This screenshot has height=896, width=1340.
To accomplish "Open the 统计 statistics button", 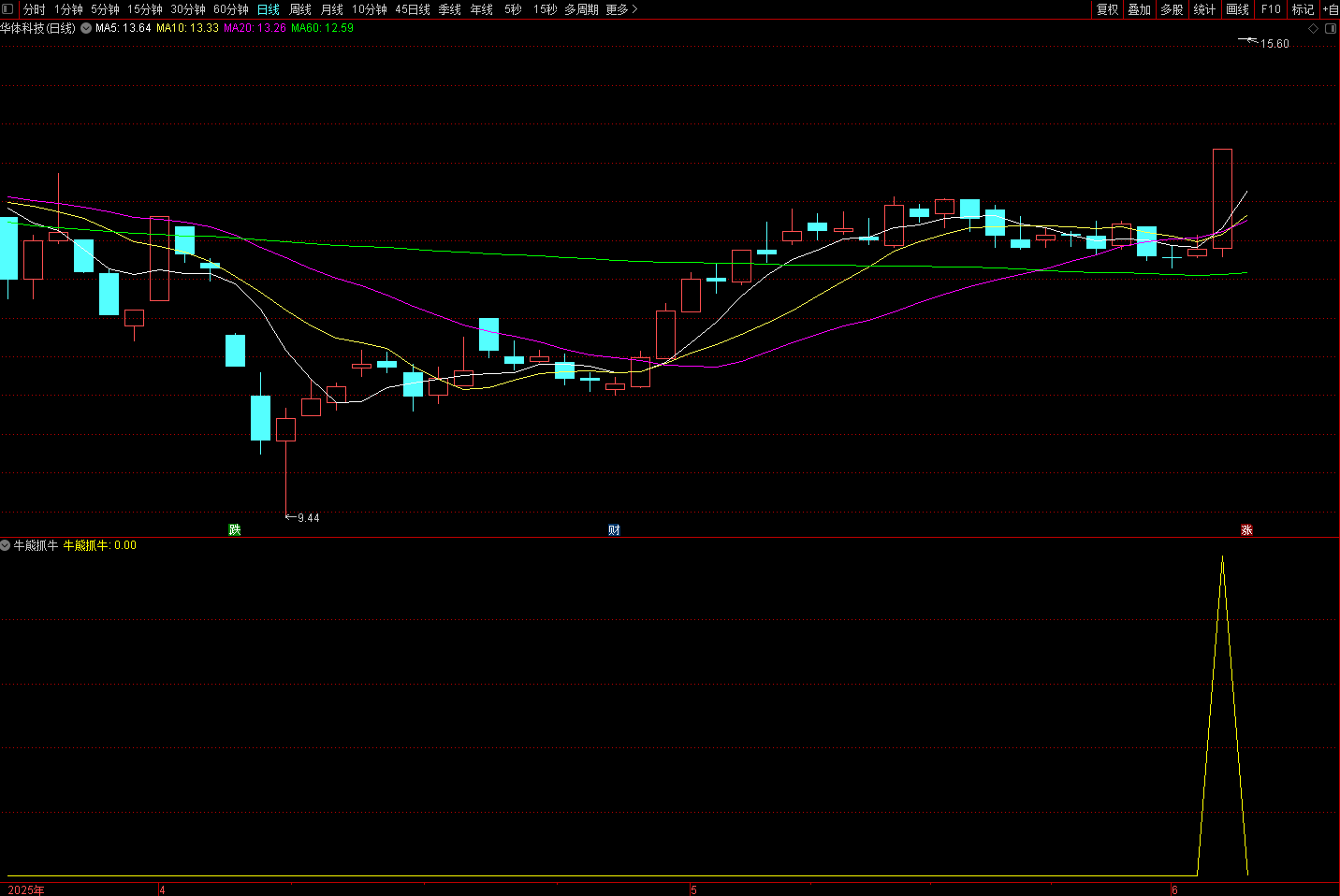I will (1205, 9).
